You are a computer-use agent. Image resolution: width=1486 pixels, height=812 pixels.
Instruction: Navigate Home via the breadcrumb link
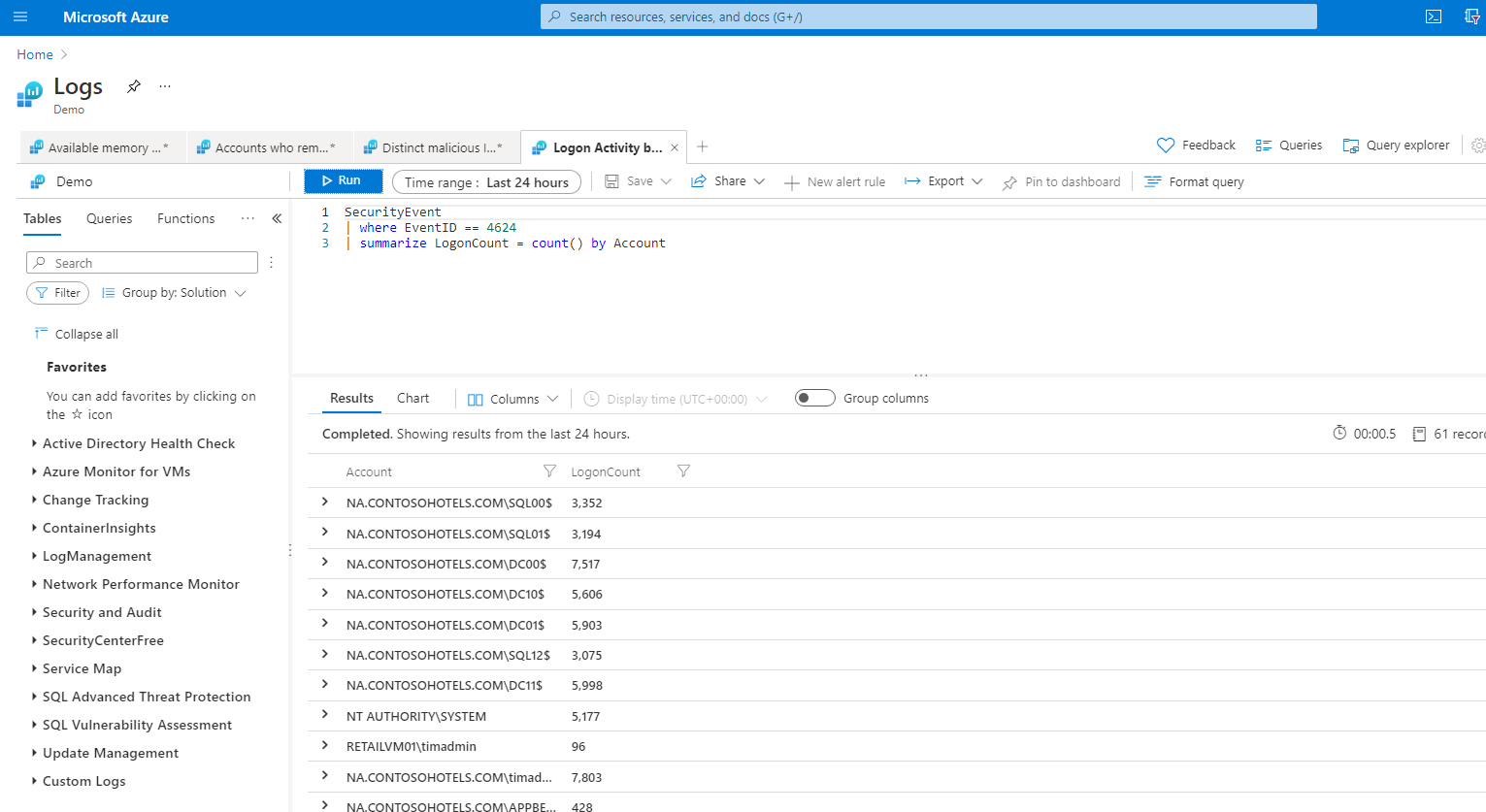pyautogui.click(x=34, y=53)
